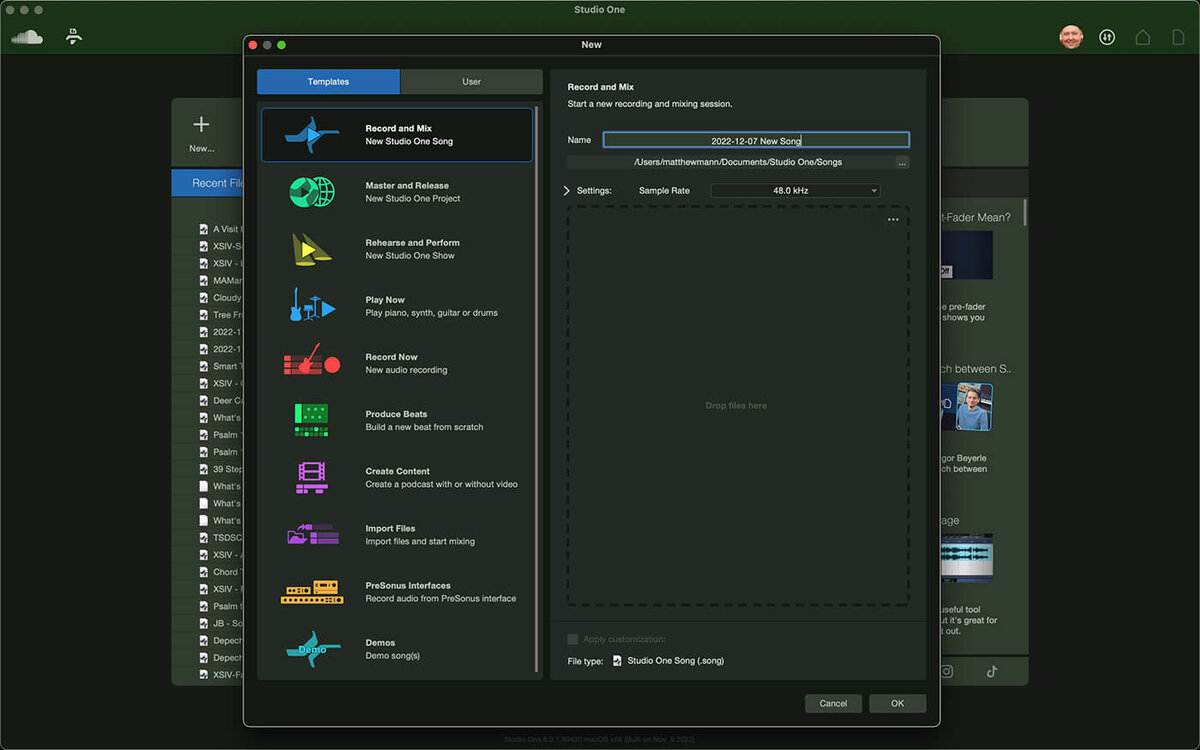Viewport: 1200px width, 750px height.
Task: Click the plus New icon on Start page
Action: 201,125
